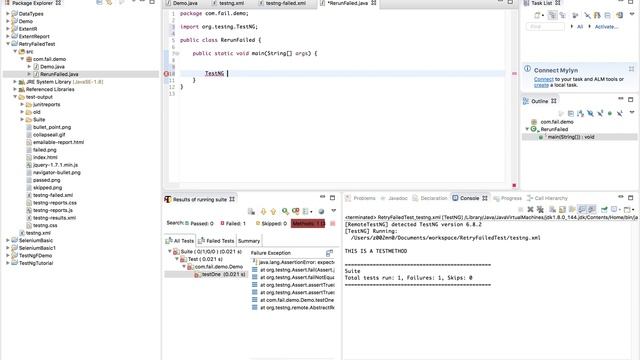
Task: Toggle Hide Fields in Outline toolbar
Action: point(590,113)
